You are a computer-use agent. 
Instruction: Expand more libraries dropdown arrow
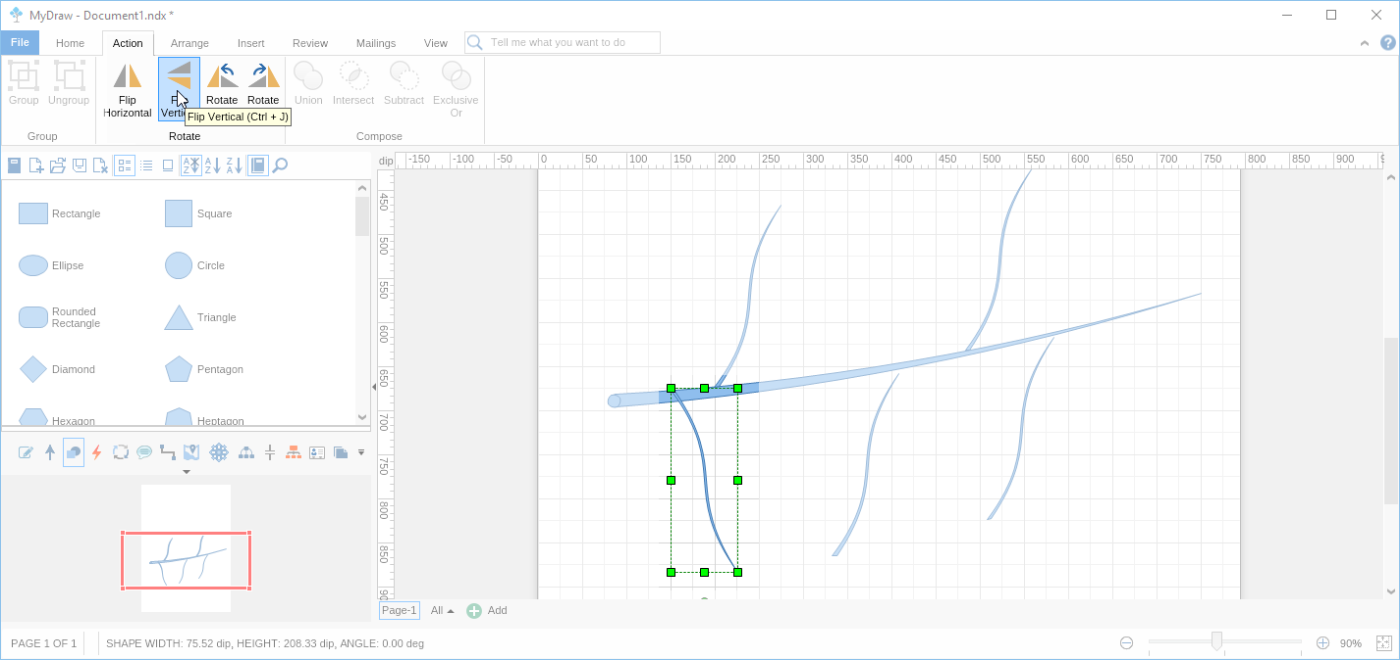361,453
